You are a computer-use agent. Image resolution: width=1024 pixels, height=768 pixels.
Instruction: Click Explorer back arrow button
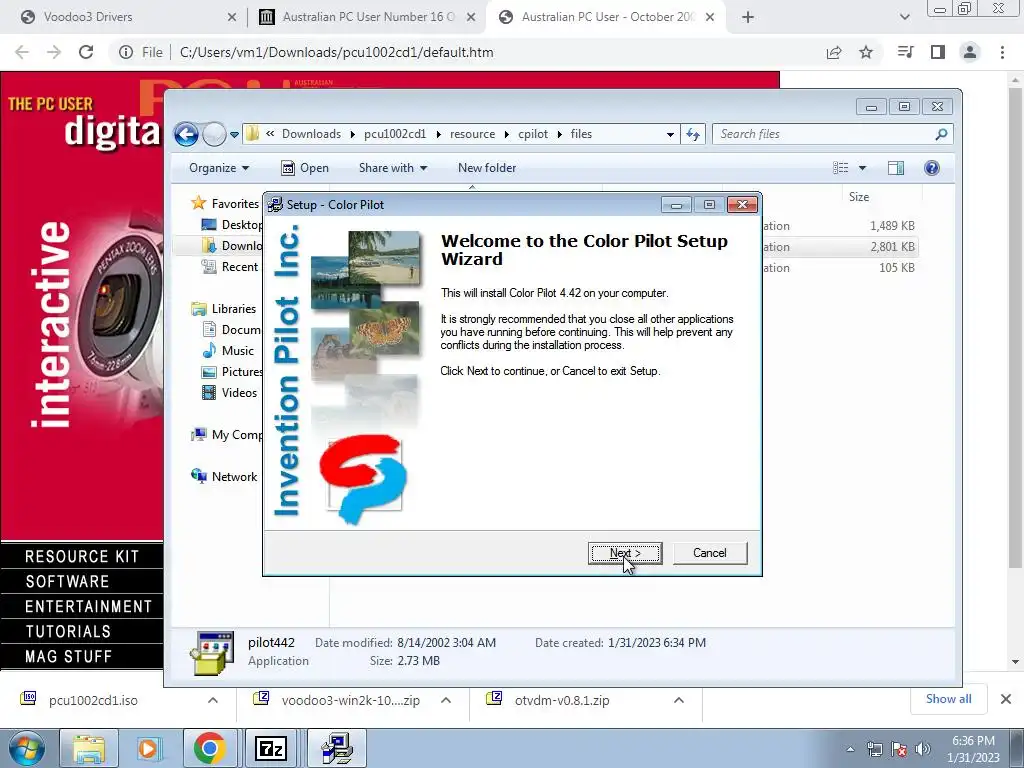pos(186,135)
